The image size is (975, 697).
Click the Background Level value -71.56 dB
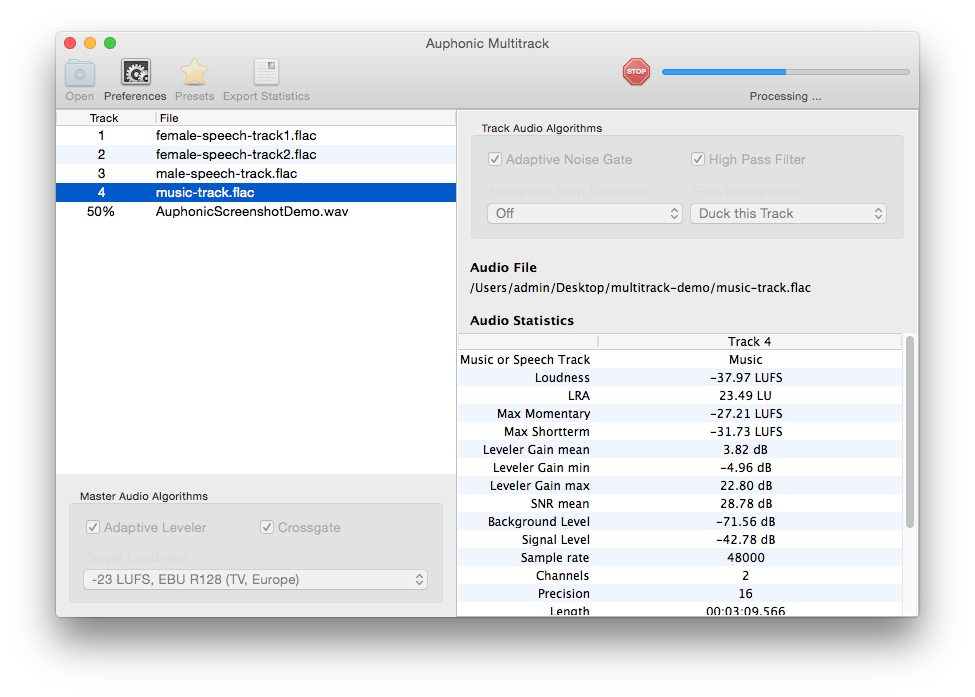(x=746, y=522)
